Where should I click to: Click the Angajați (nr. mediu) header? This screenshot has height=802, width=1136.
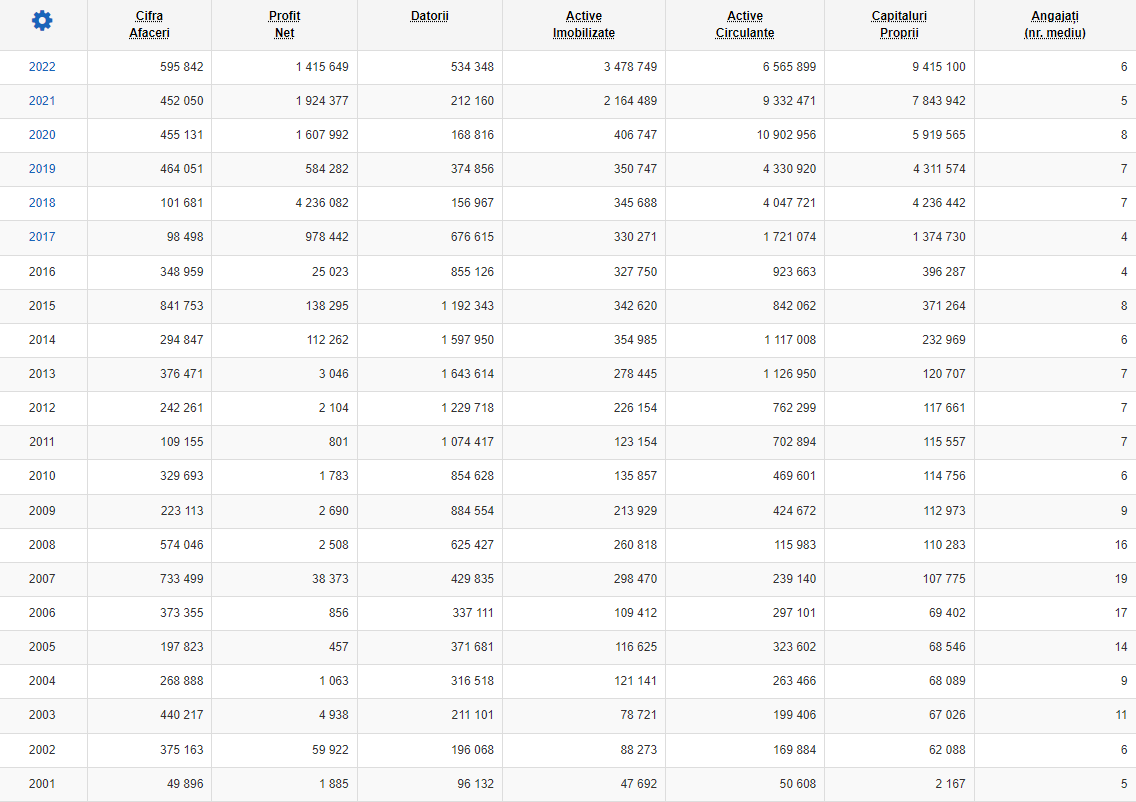tap(1055, 25)
